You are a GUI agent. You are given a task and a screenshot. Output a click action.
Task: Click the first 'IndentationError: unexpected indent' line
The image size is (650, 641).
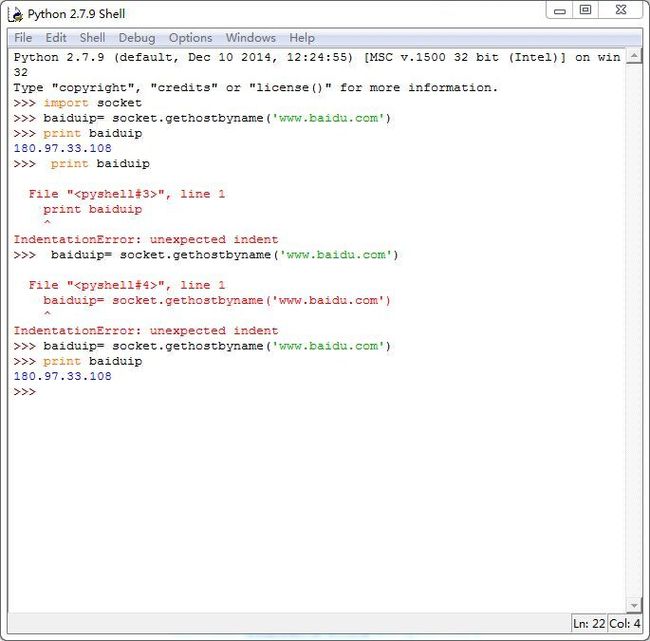click(146, 240)
